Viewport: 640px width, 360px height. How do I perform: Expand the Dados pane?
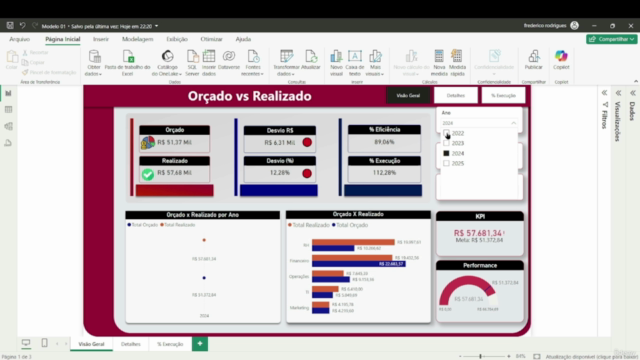[x=633, y=93]
